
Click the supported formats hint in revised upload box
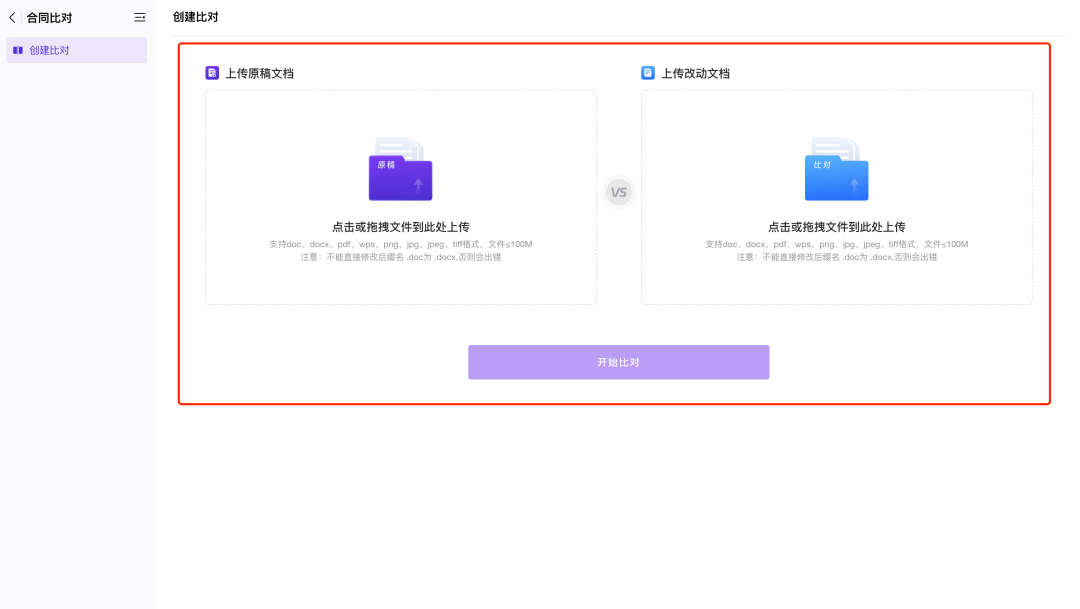coord(836,244)
